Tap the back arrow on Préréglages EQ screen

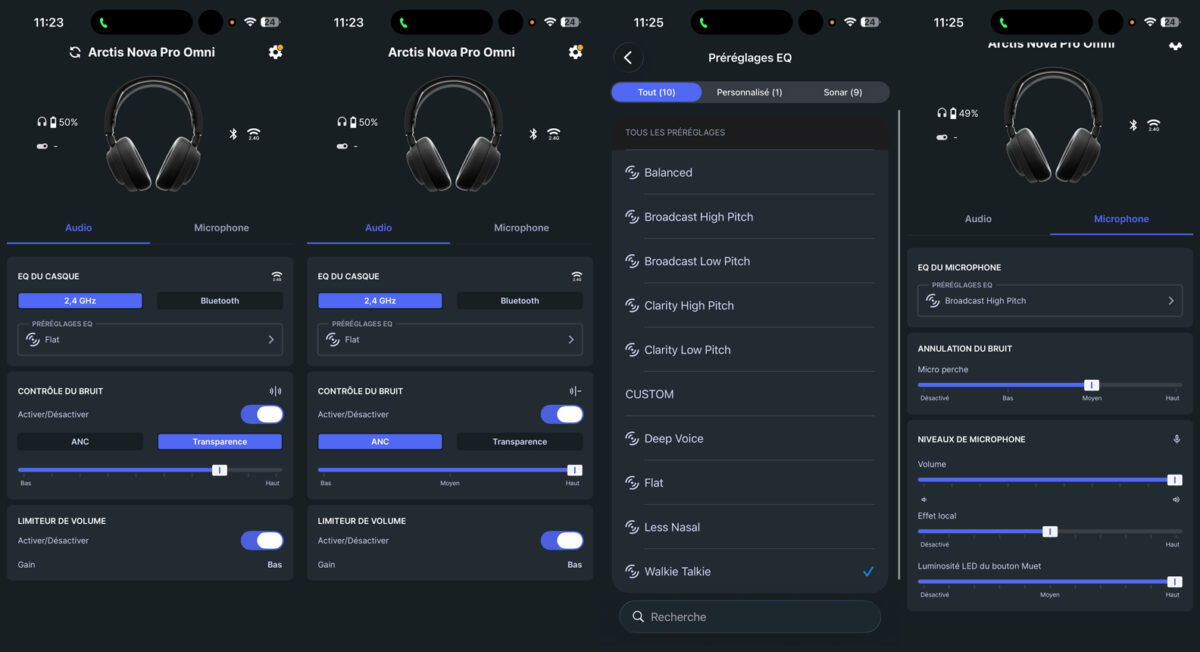(x=628, y=58)
